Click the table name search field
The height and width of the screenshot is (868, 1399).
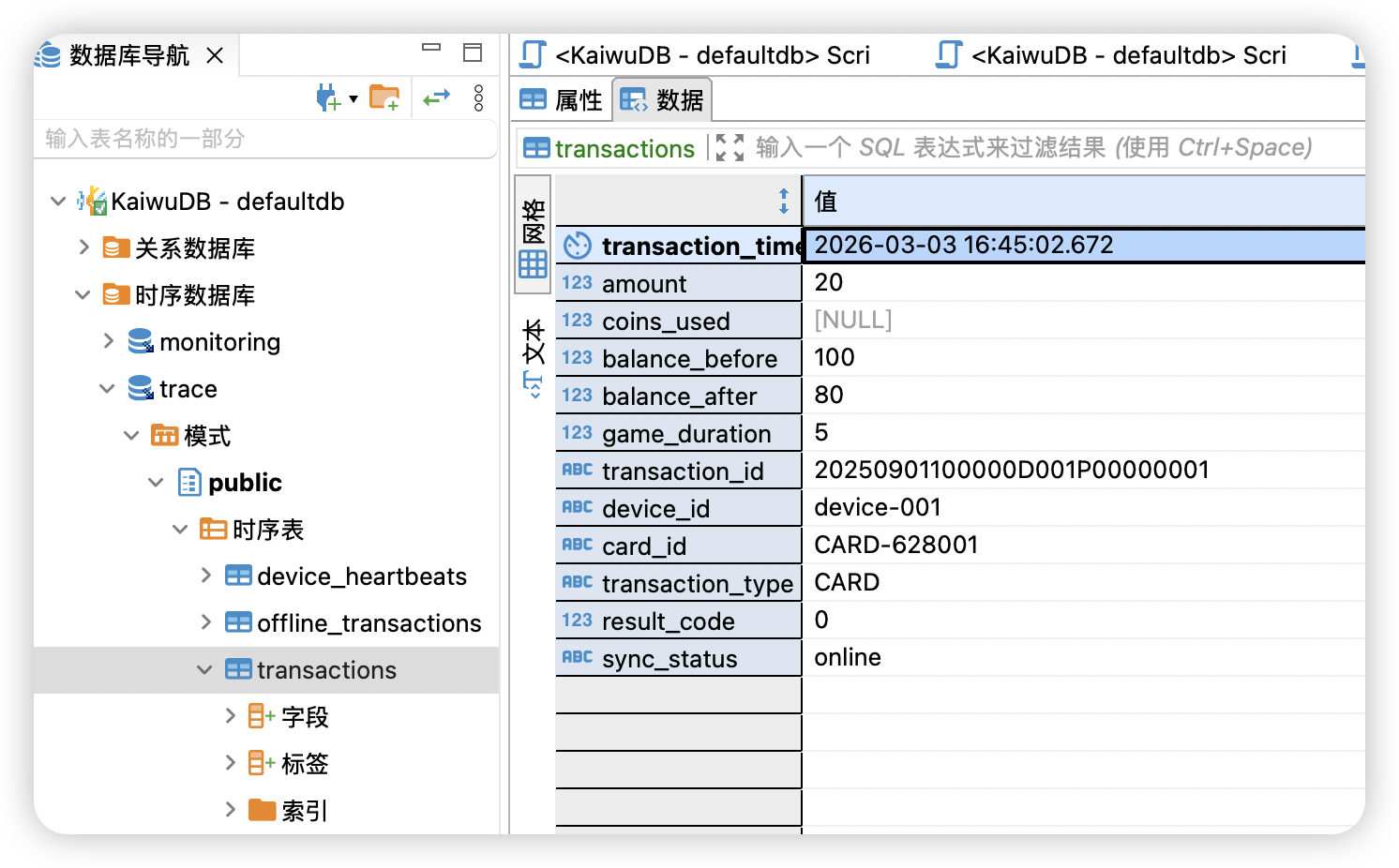(265, 139)
